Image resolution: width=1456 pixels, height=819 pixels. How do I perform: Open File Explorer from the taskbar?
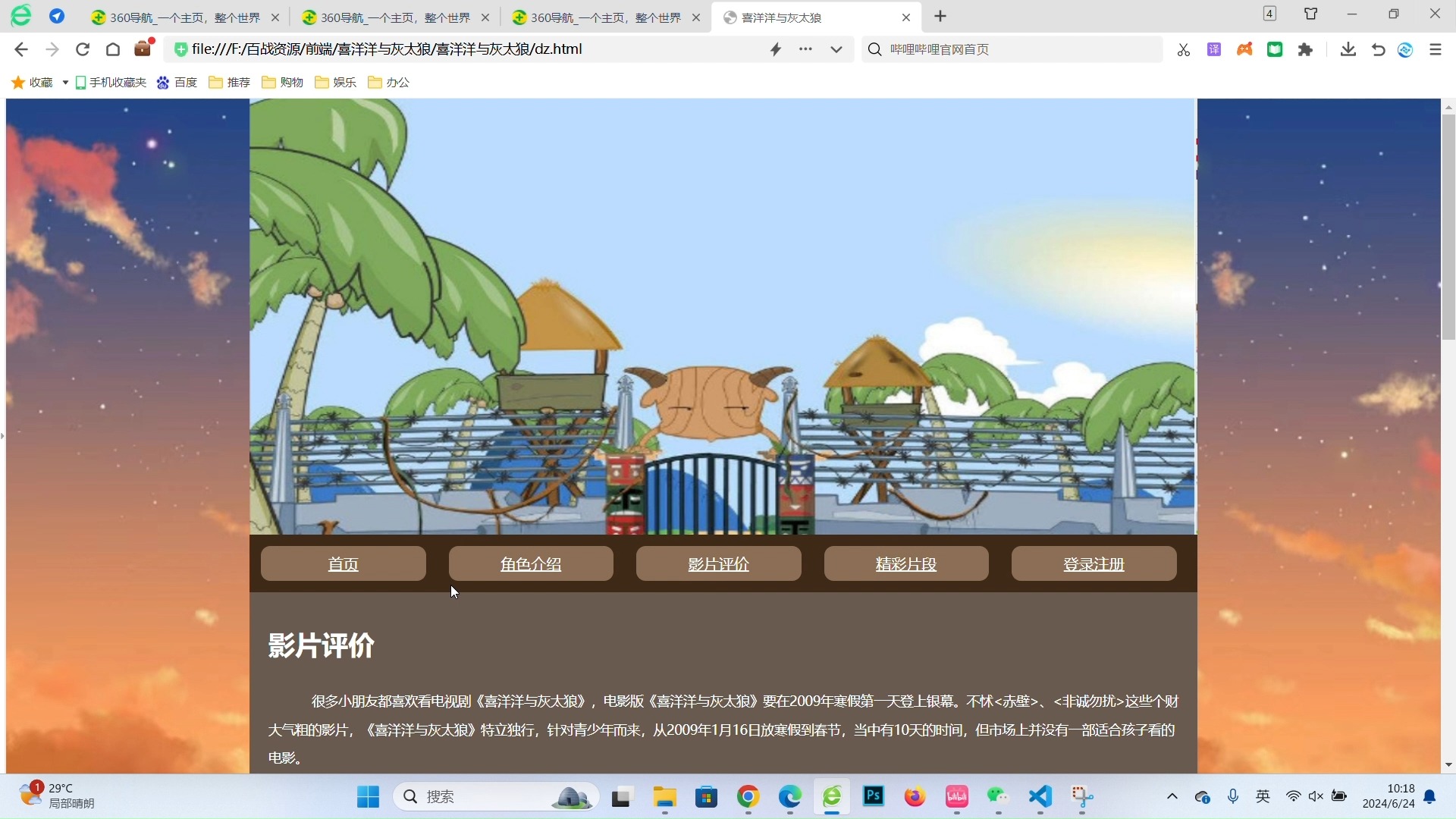pos(665,797)
